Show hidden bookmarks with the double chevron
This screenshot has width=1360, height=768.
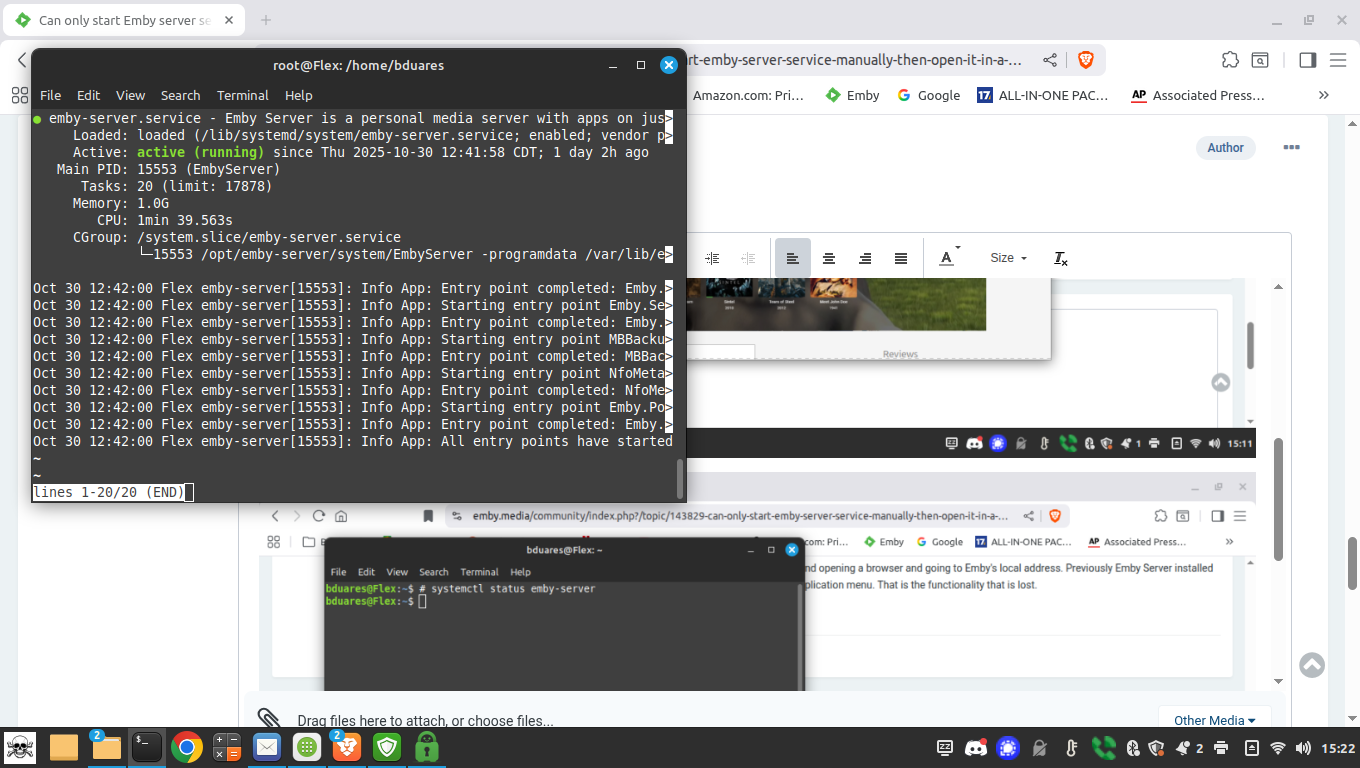coord(1324,95)
